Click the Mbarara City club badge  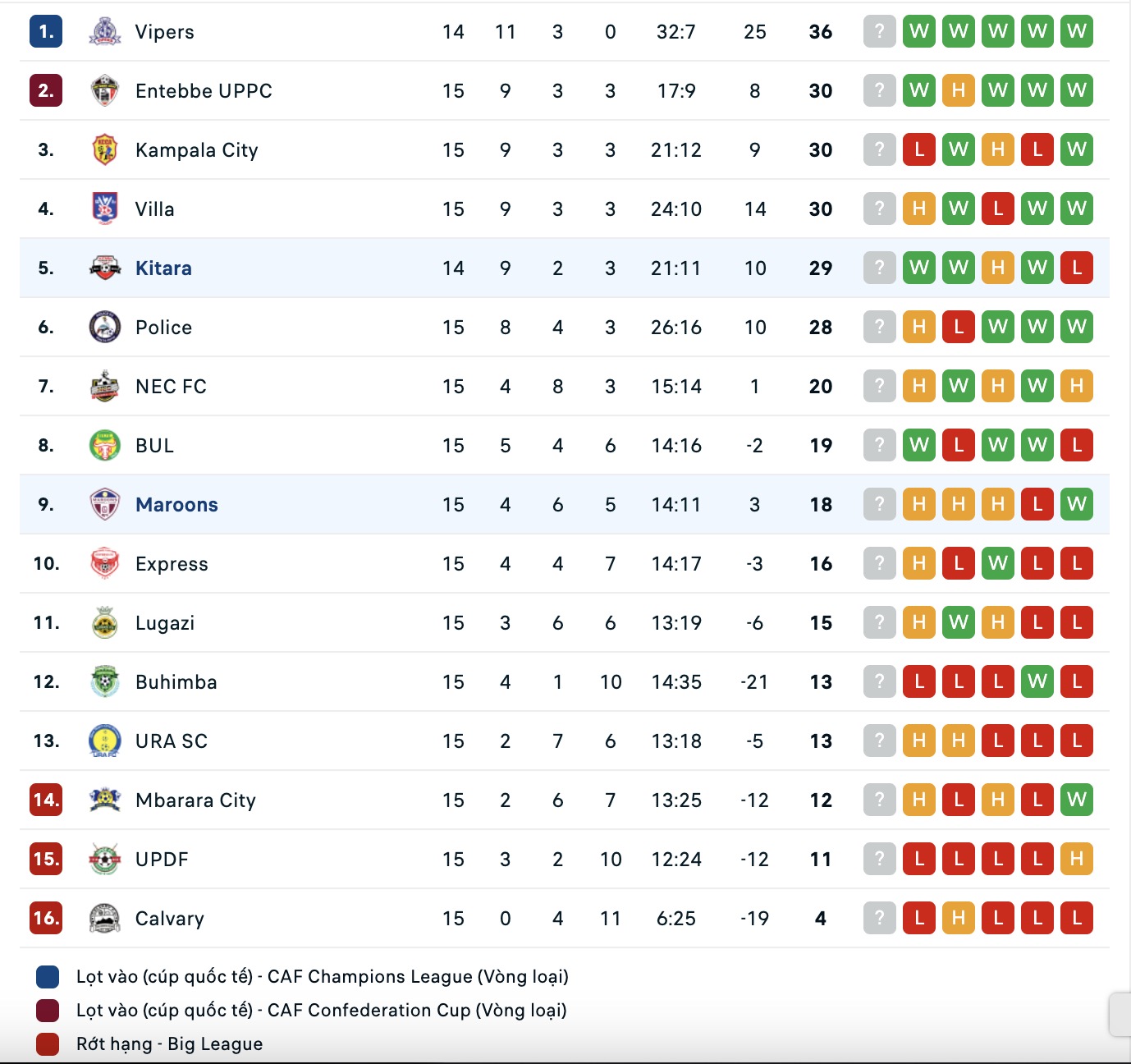105,800
